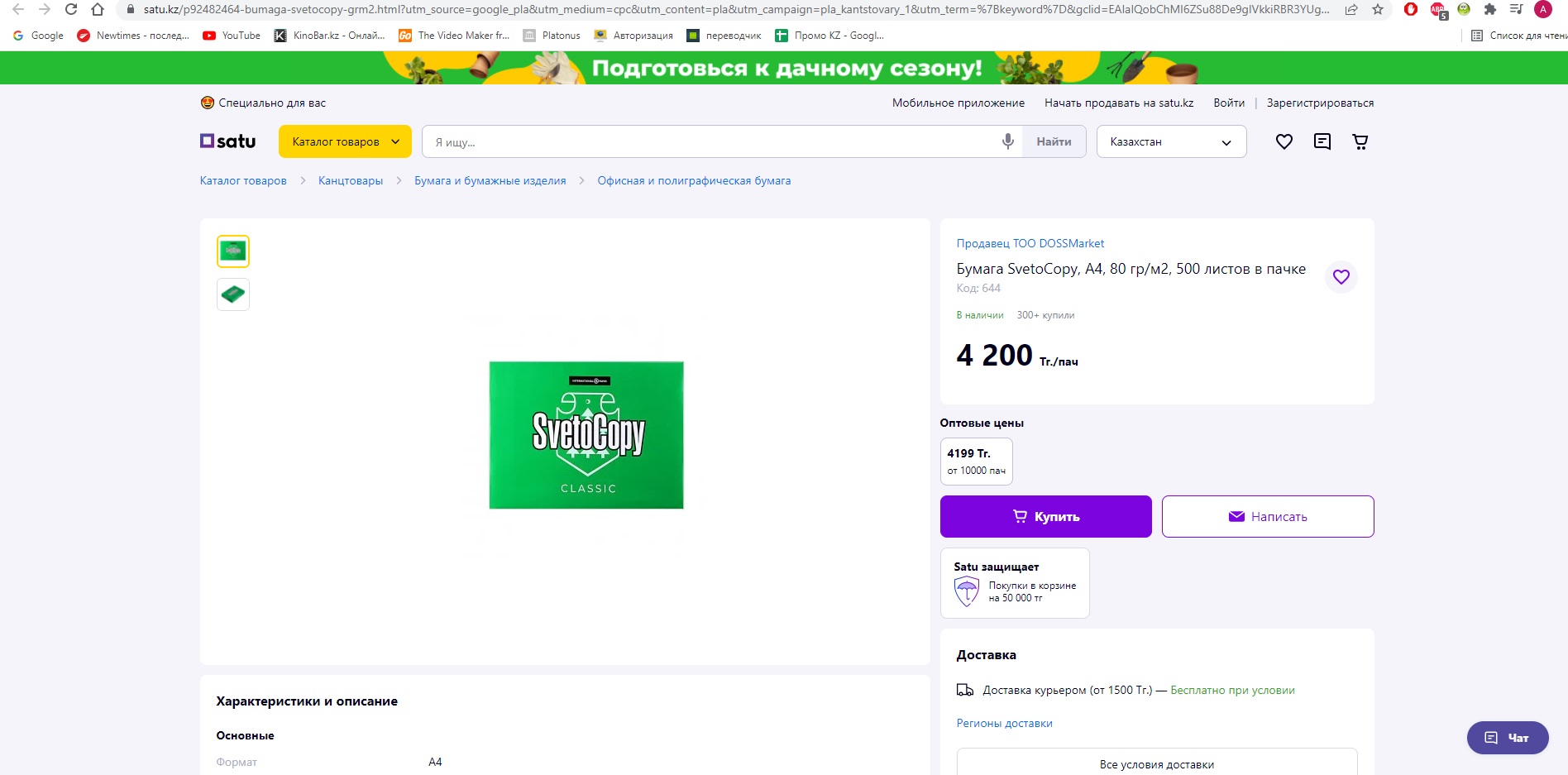Open Авторизация bookmark
1568x775 pixels.
coord(633,36)
